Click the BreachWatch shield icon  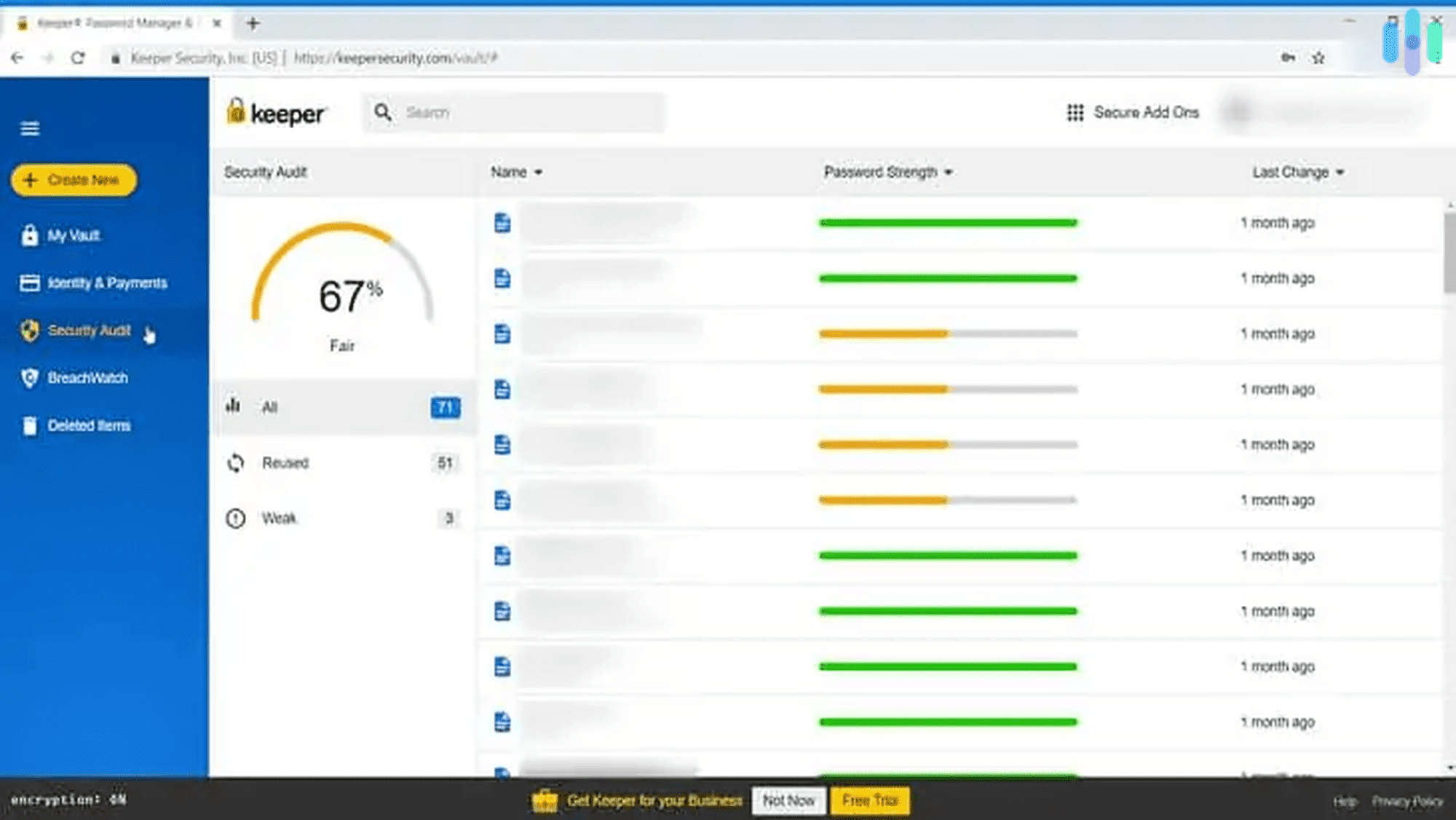[x=30, y=378]
